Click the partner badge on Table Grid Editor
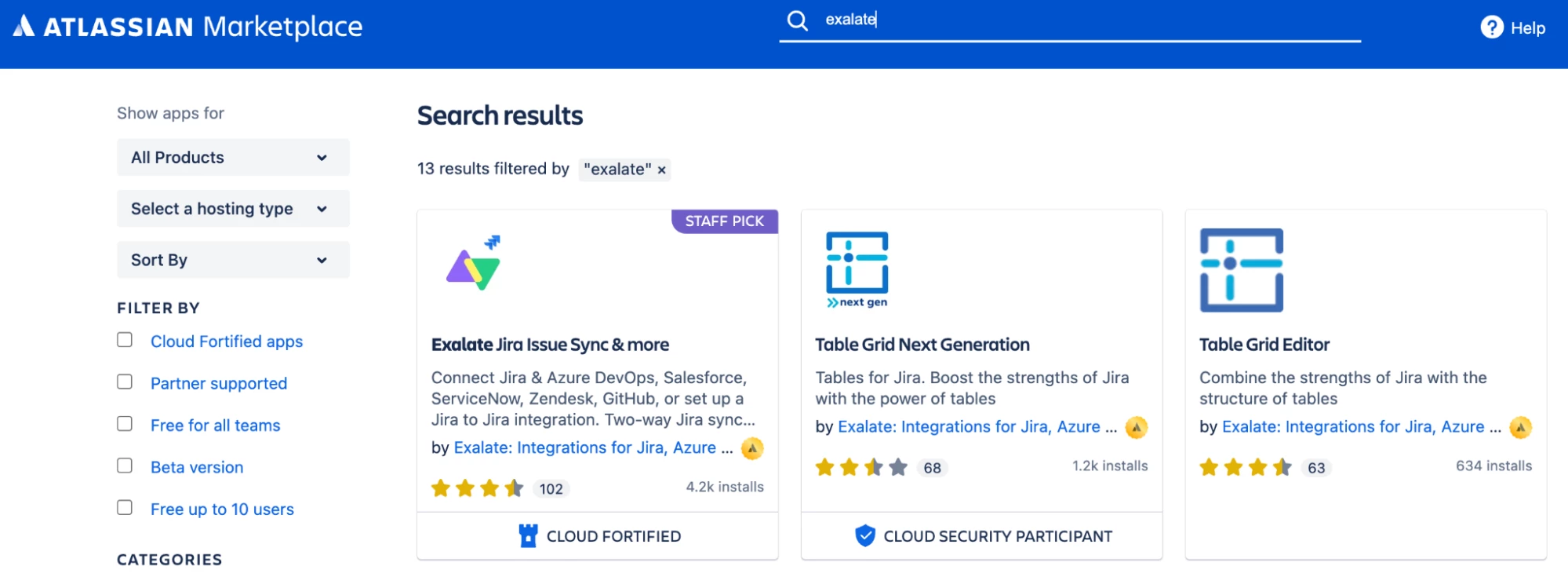This screenshot has width=1568, height=577. click(x=1520, y=427)
